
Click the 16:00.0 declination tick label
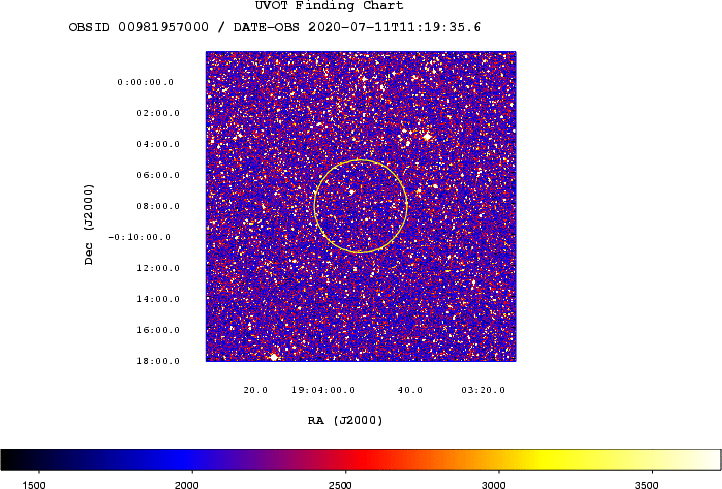[158, 330]
